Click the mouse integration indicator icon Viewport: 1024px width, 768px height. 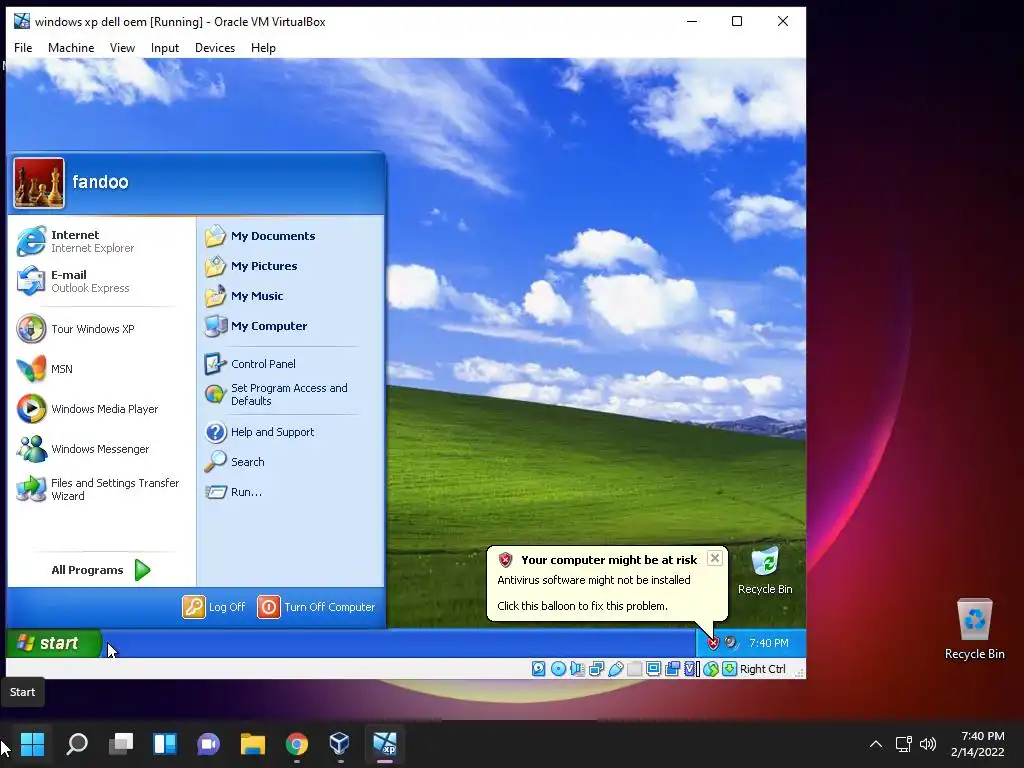tap(711, 669)
